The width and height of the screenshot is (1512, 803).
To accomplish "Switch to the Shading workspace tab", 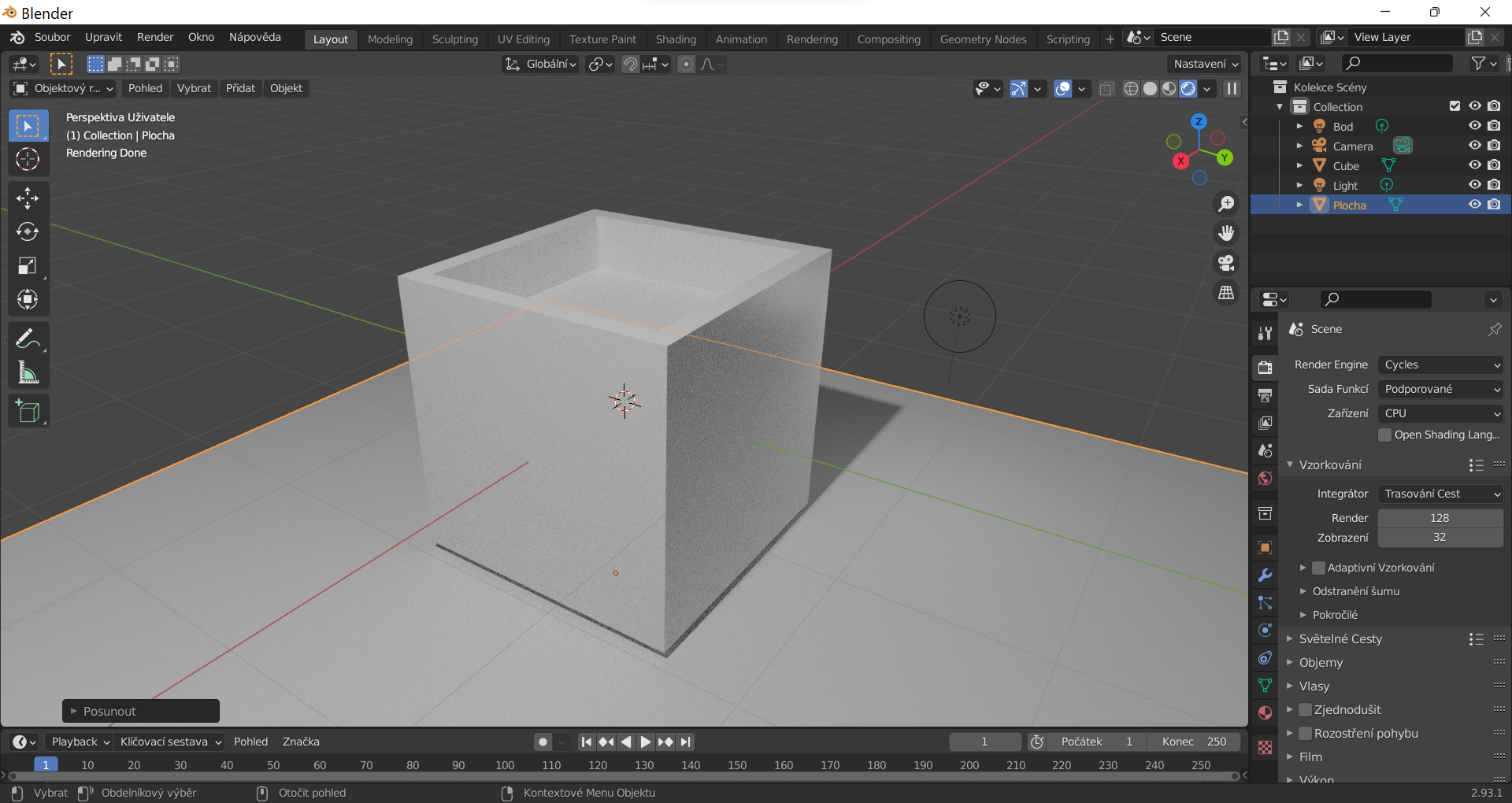I will (676, 39).
